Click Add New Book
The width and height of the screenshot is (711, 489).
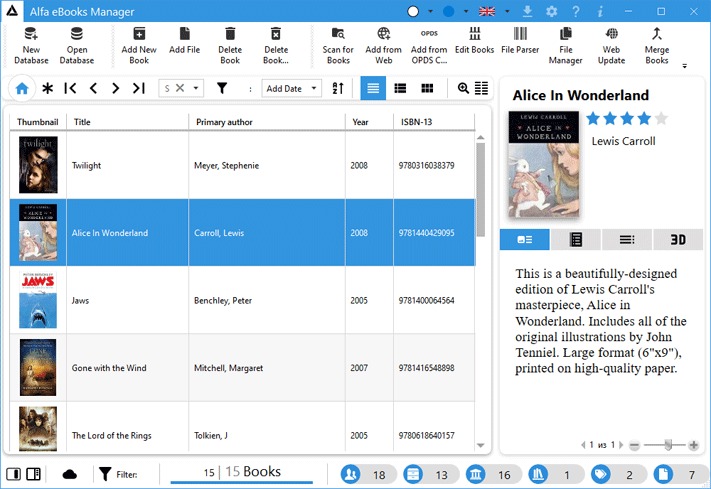point(139,46)
